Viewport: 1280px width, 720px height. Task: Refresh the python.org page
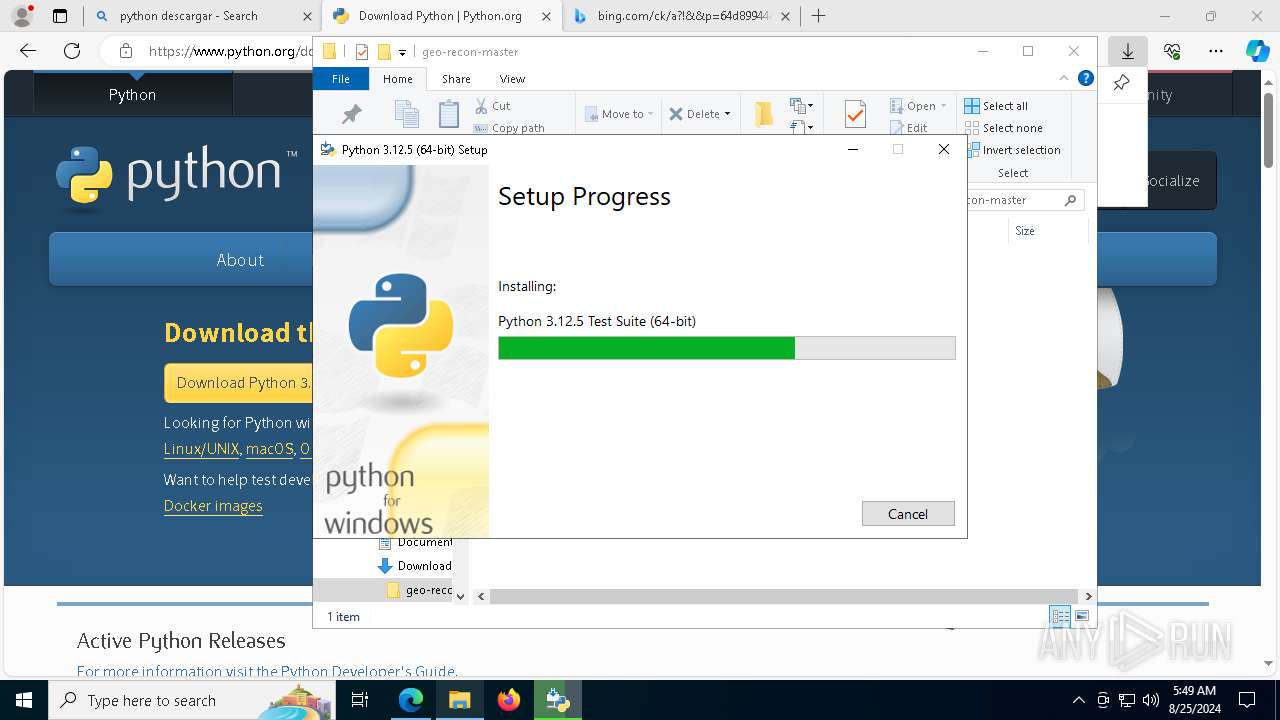coord(72,51)
